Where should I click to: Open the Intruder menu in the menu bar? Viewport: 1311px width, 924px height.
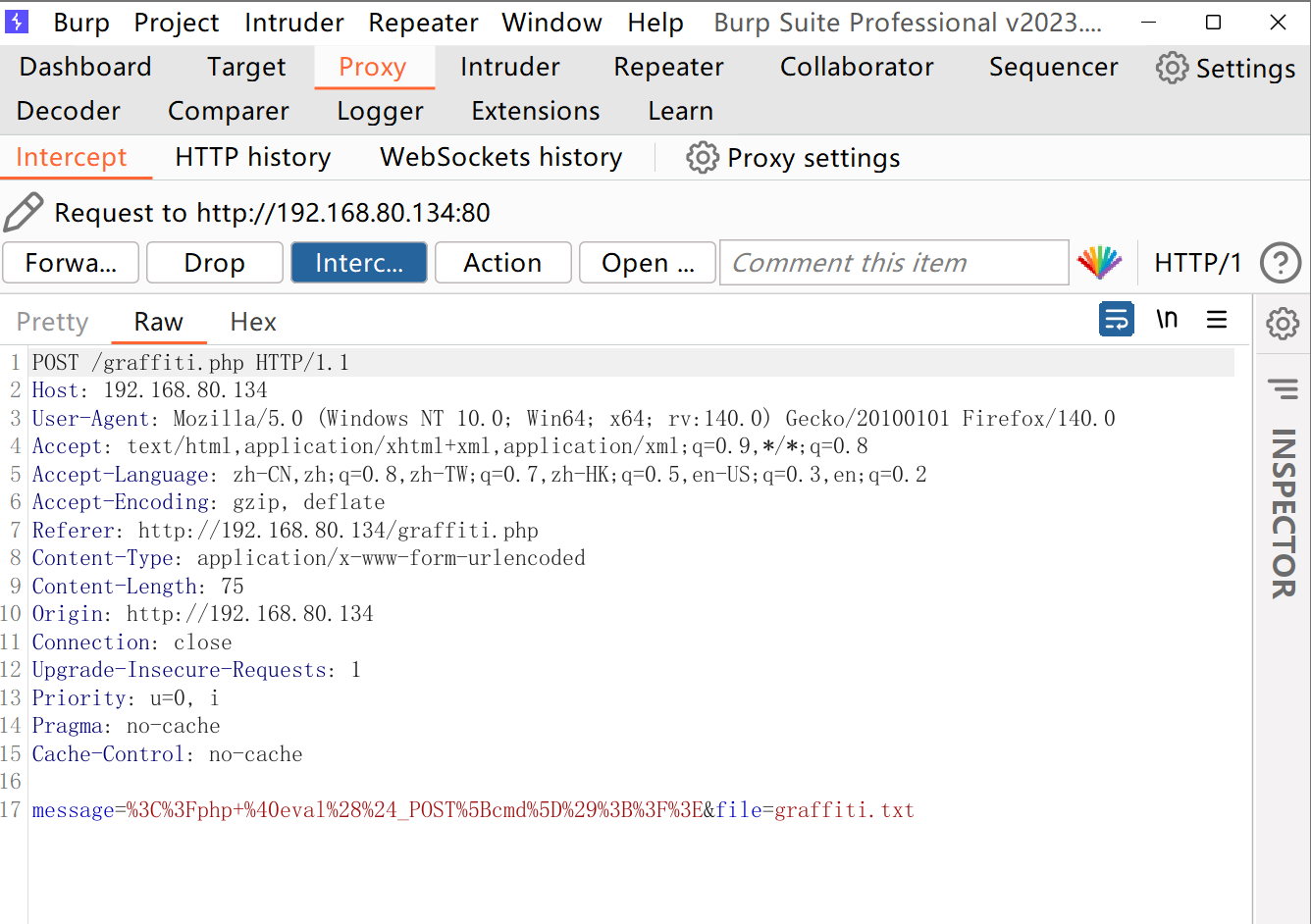pyautogui.click(x=294, y=23)
